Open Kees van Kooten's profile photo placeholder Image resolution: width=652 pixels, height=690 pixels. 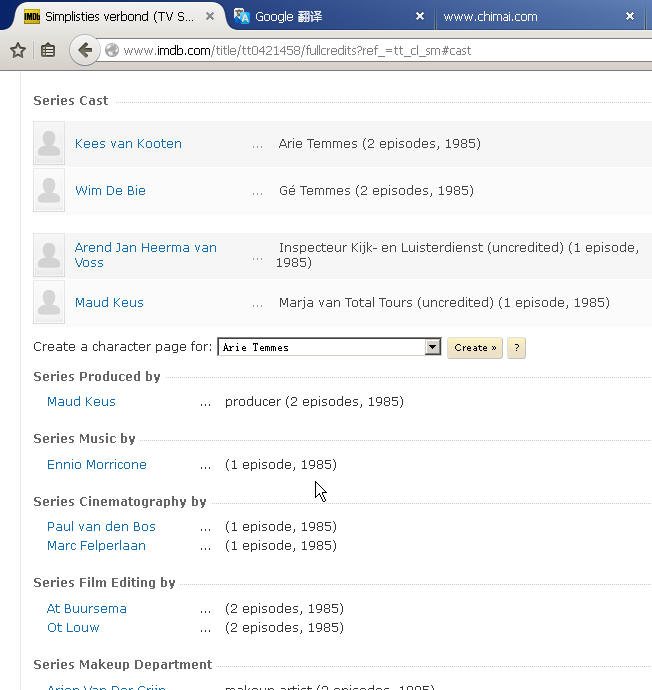(x=49, y=143)
